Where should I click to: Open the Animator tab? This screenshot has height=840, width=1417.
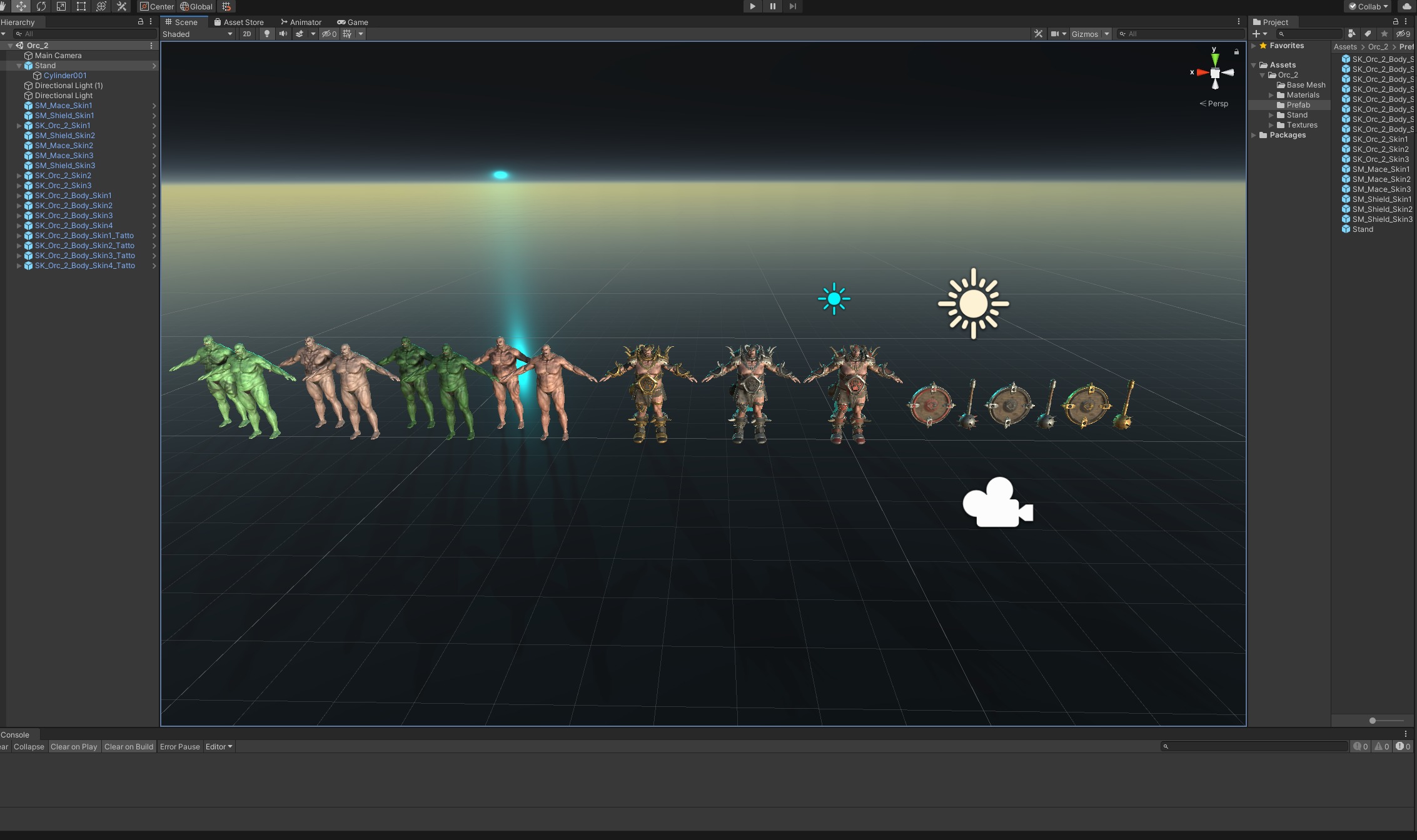click(301, 22)
